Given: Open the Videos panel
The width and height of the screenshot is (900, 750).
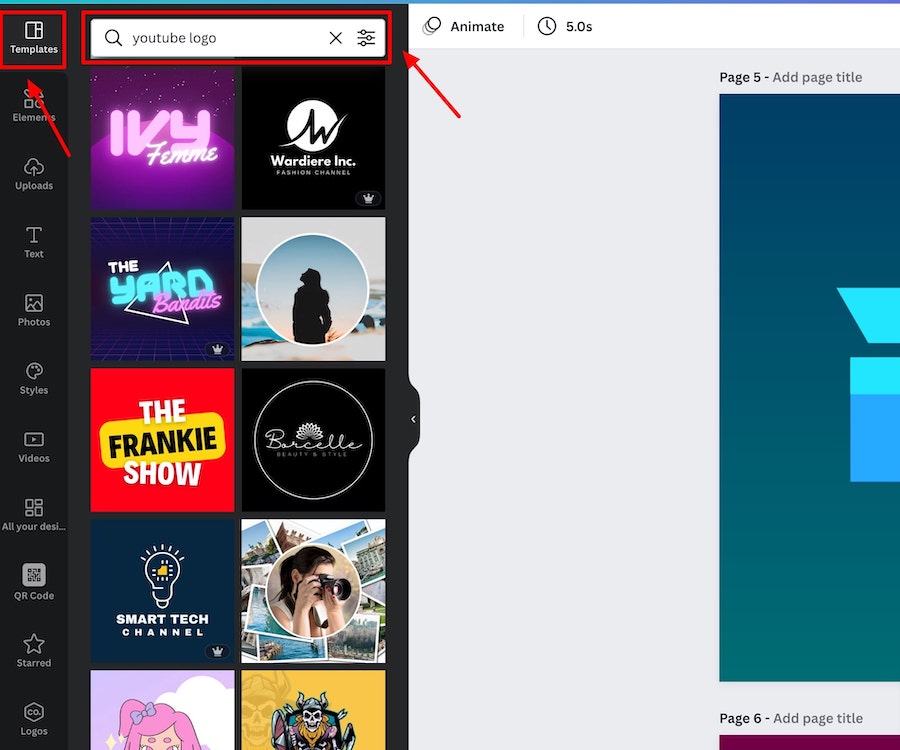Looking at the screenshot, I should click(34, 446).
